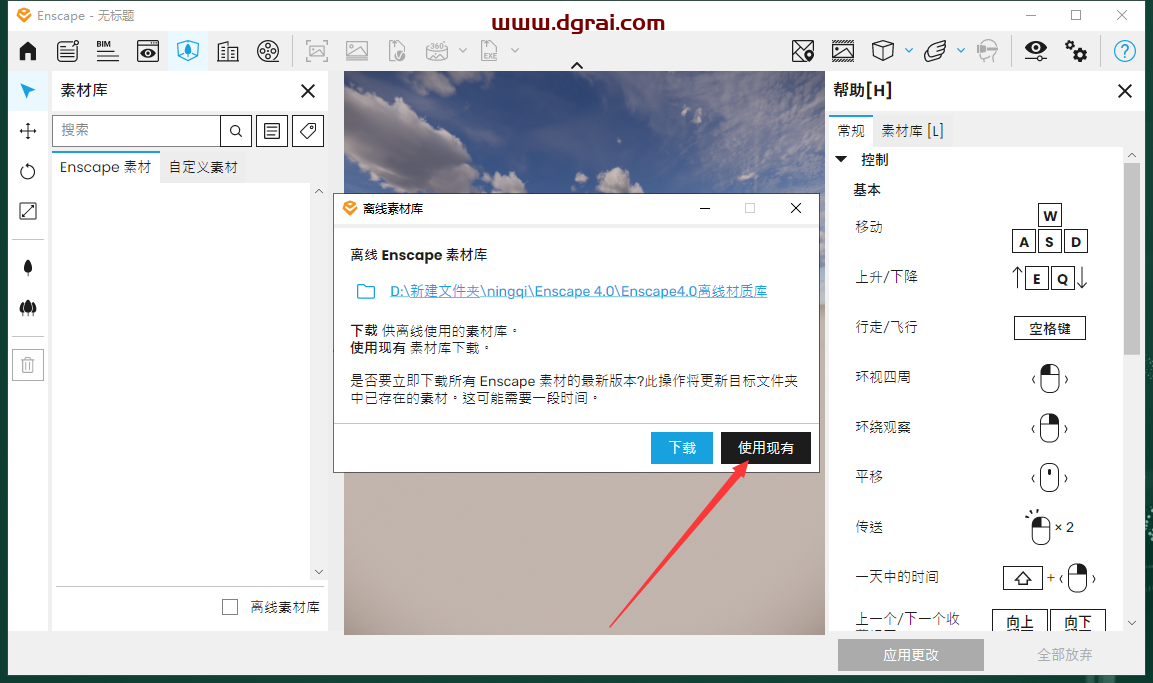Screen dimensions: 1153x683
Task: Click the EXE standalone export icon
Action: click(489, 51)
